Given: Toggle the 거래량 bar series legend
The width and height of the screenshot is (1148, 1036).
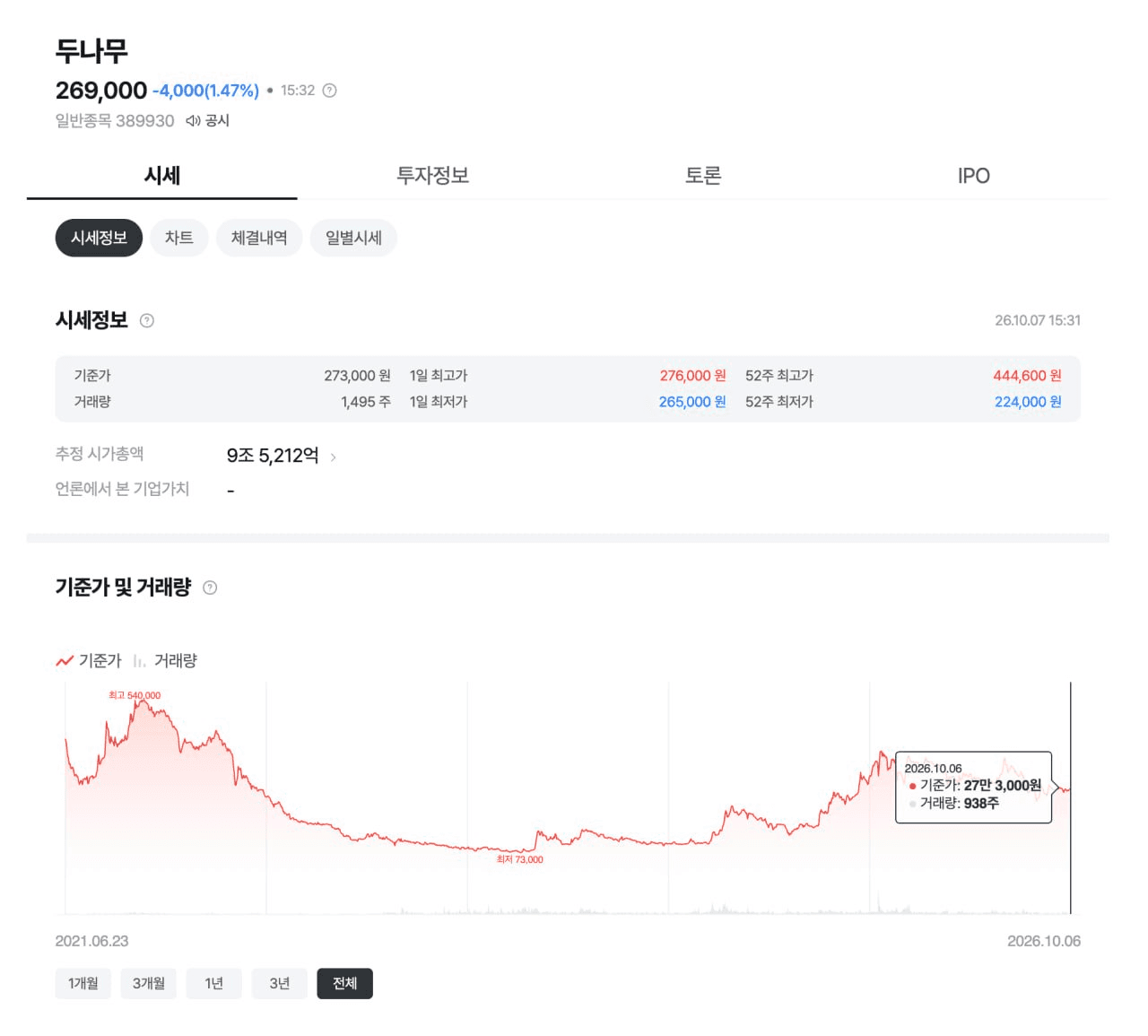Looking at the screenshot, I should [165, 660].
